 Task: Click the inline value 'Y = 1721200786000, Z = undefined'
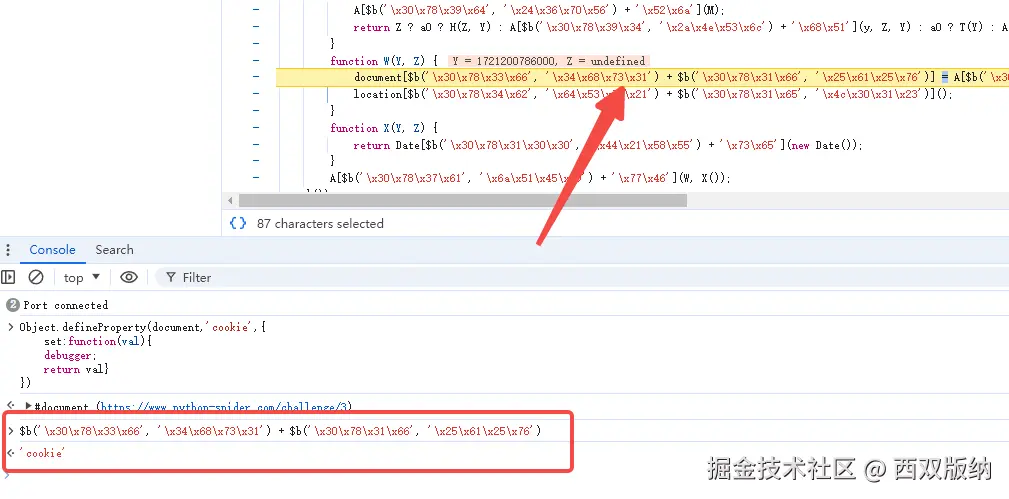coord(548,61)
